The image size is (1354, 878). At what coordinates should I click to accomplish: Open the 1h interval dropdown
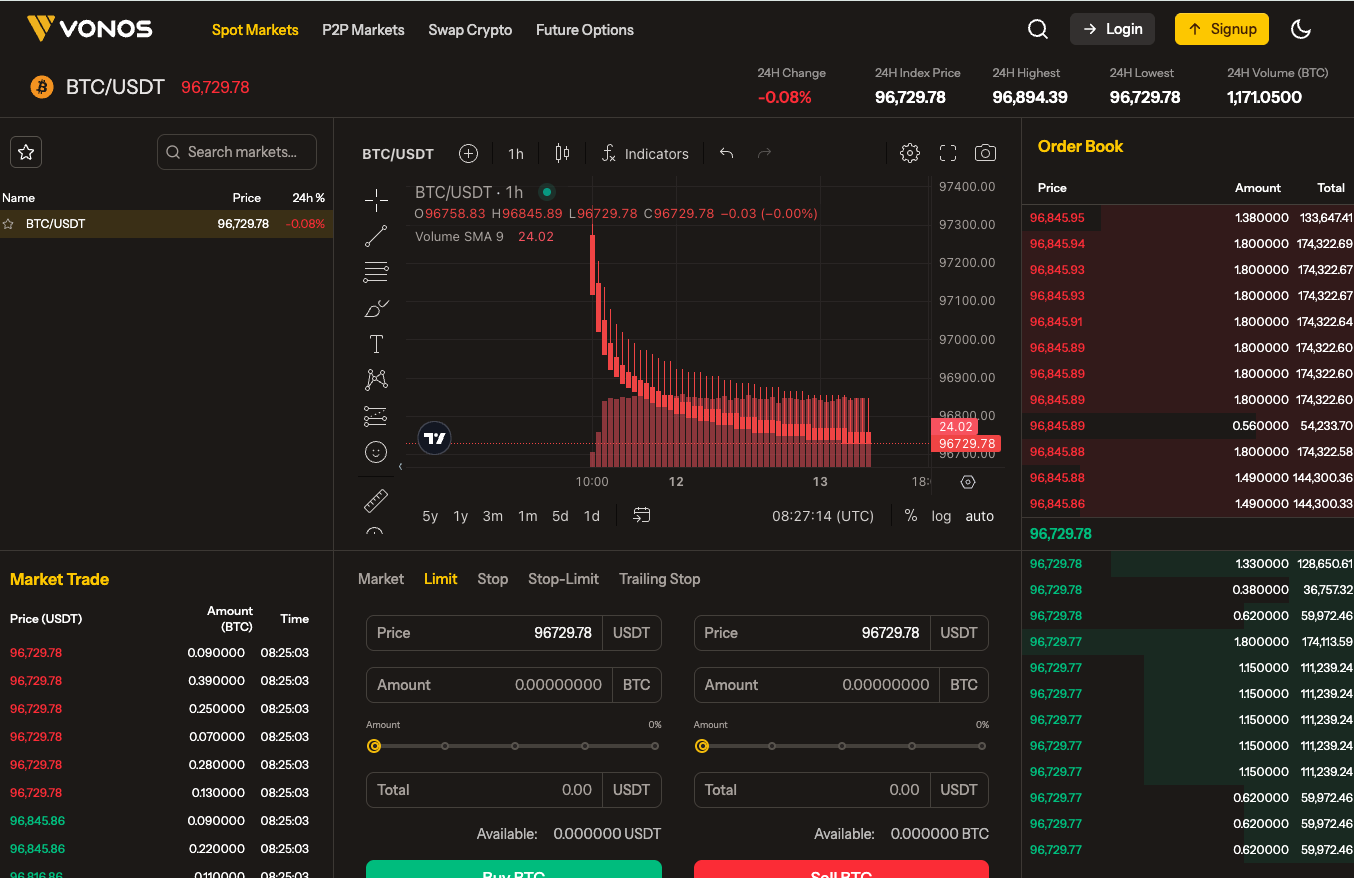(516, 153)
